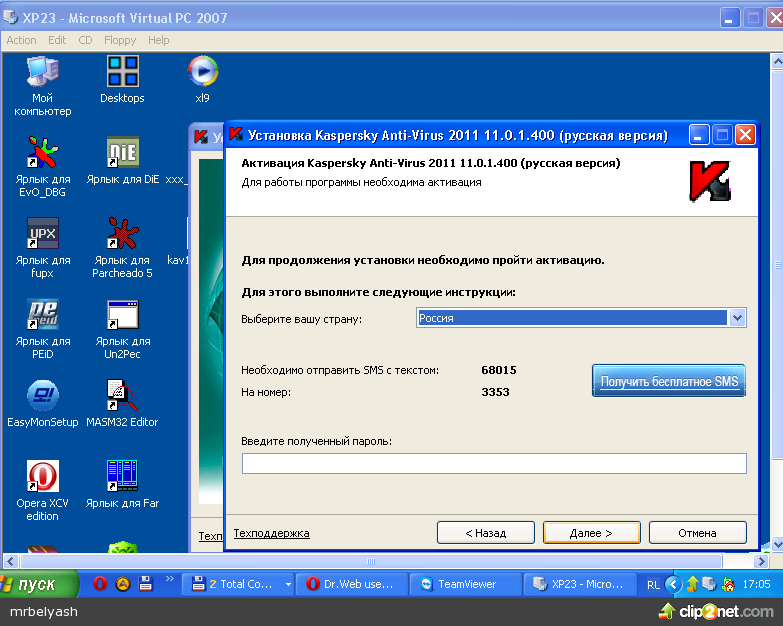Image resolution: width=783 pixels, height=626 pixels.
Task: Open the Техподдержка link in installer
Action: point(272,533)
